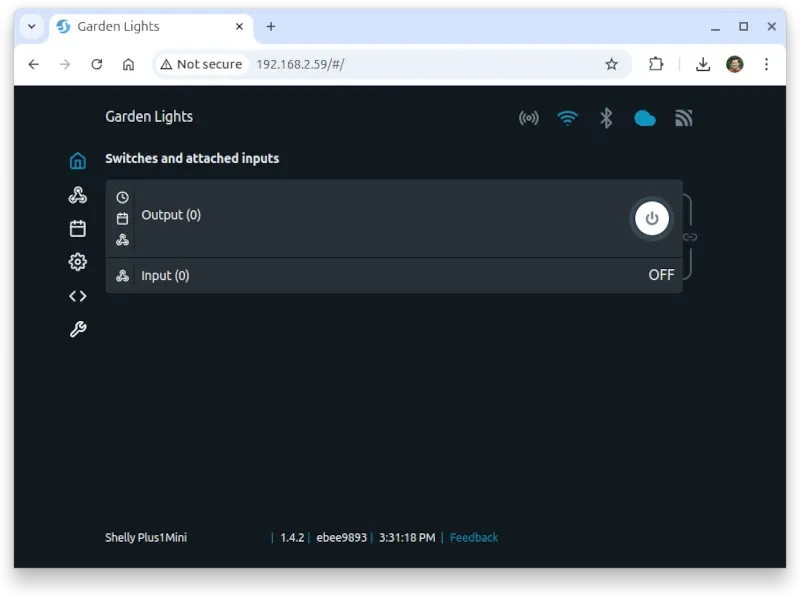Viewport: 800px width, 596px height.
Task: Open the Schedules calendar icon in sidebar
Action: [77, 227]
